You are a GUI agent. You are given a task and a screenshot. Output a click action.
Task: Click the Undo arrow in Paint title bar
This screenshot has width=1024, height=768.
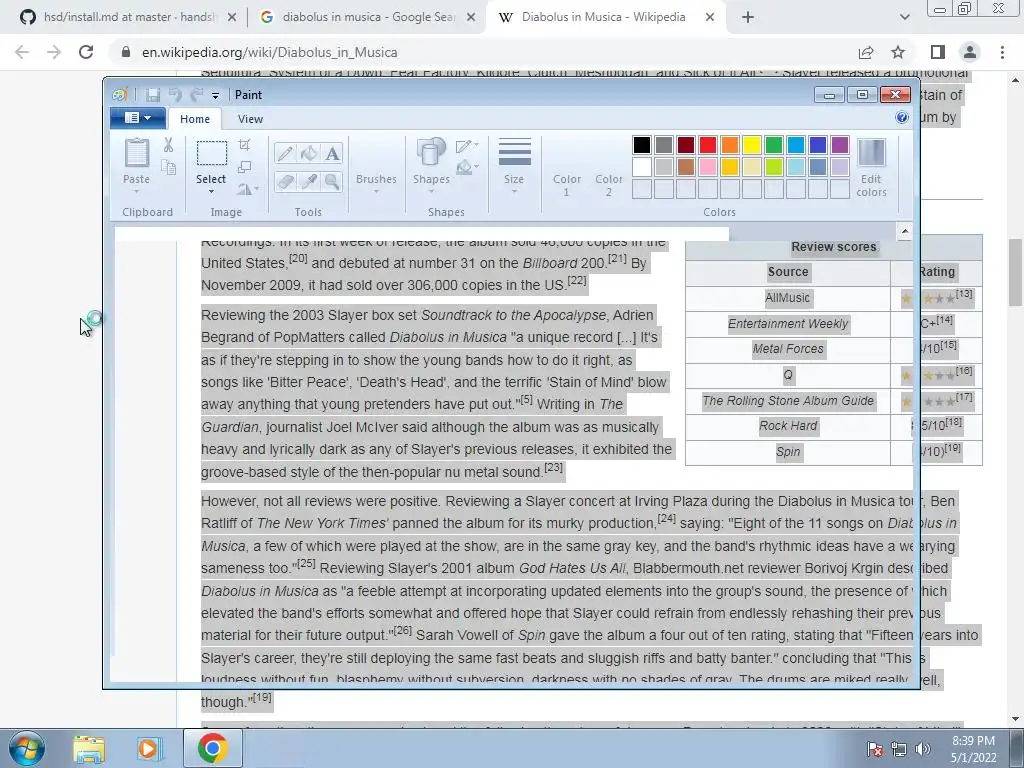click(175, 95)
